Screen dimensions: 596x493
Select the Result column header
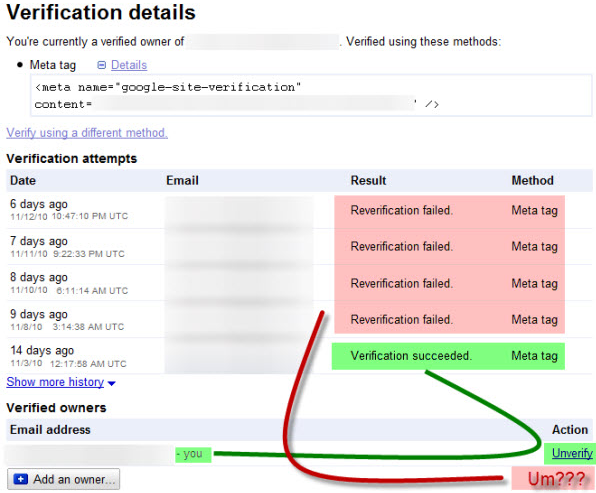368,181
